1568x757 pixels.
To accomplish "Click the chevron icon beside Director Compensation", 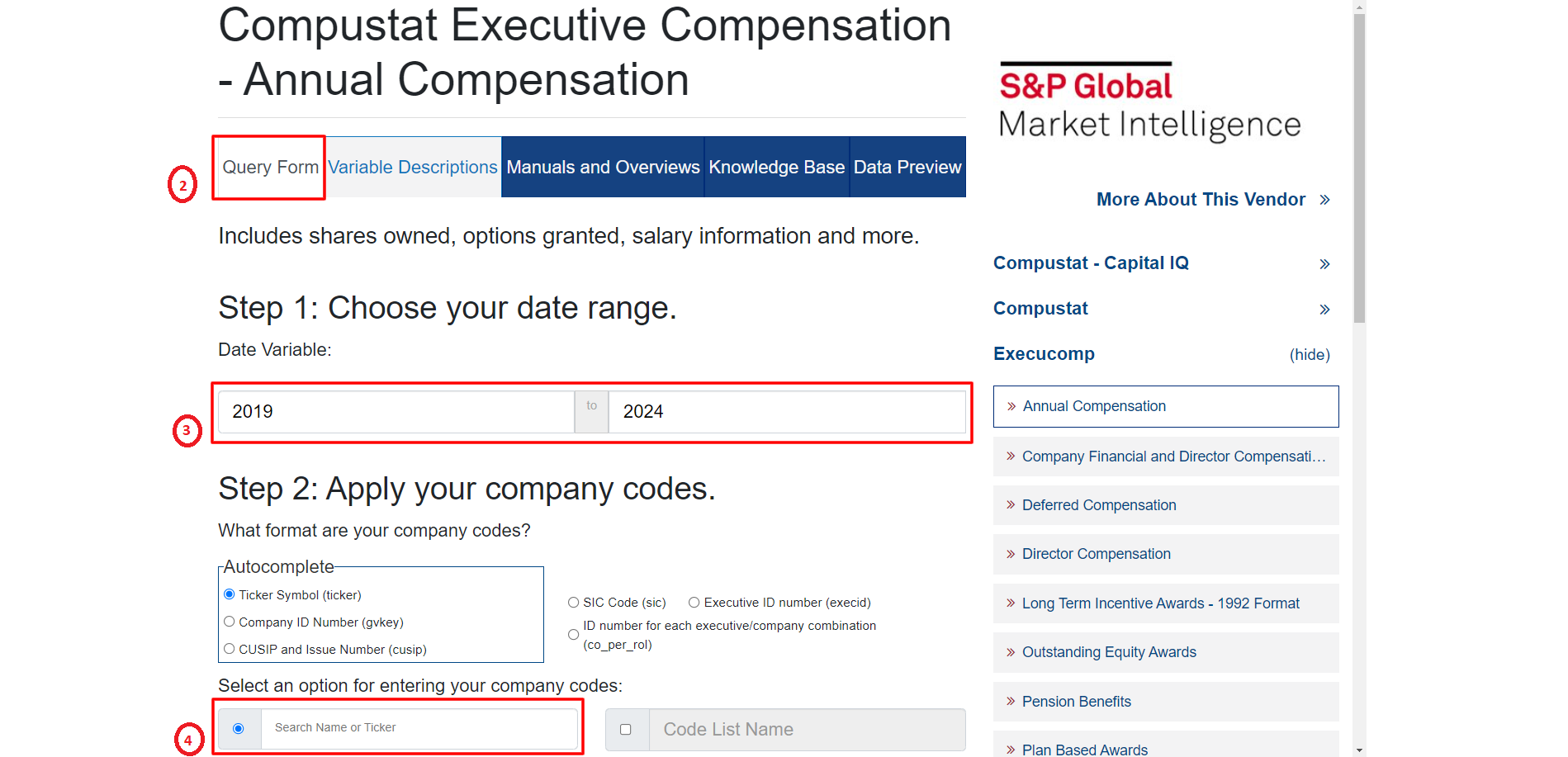I will click(x=1011, y=554).
